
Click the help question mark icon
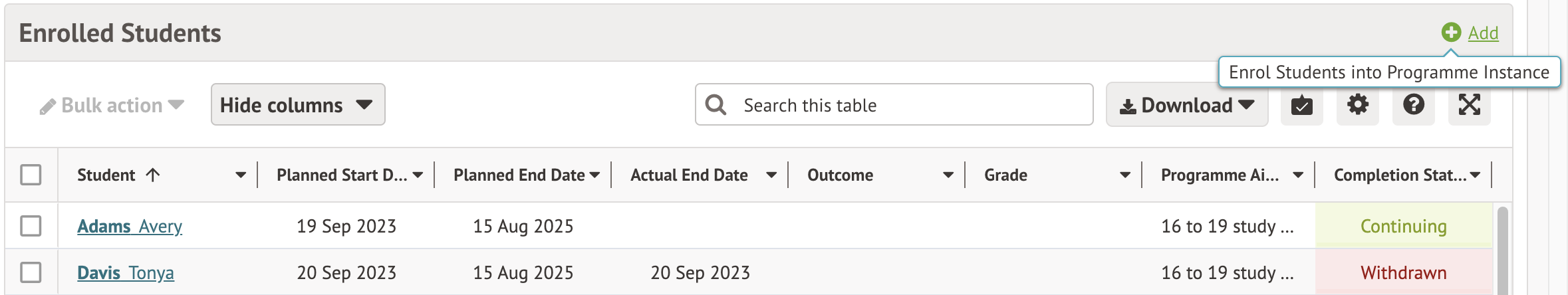(1413, 105)
